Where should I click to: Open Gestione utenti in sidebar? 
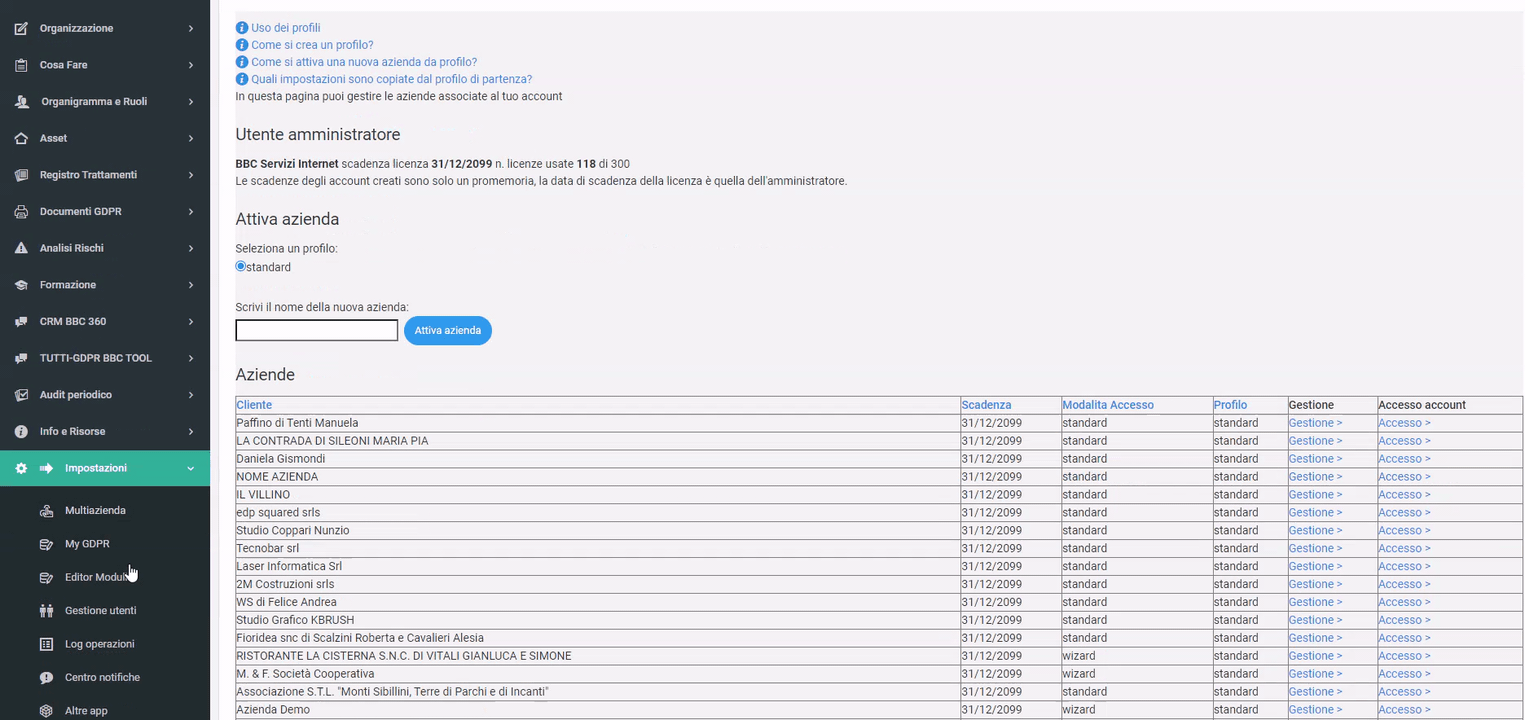pyautogui.click(x=100, y=611)
